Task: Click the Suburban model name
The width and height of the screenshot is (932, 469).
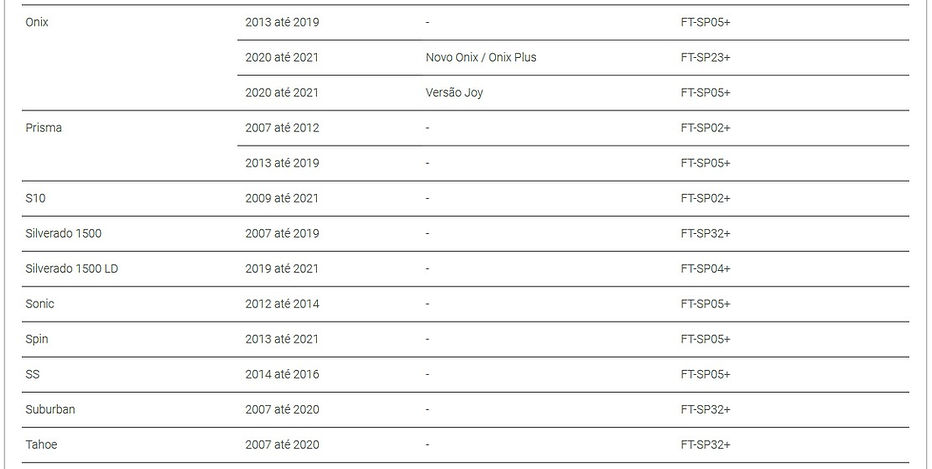Action: pyautogui.click(x=50, y=409)
